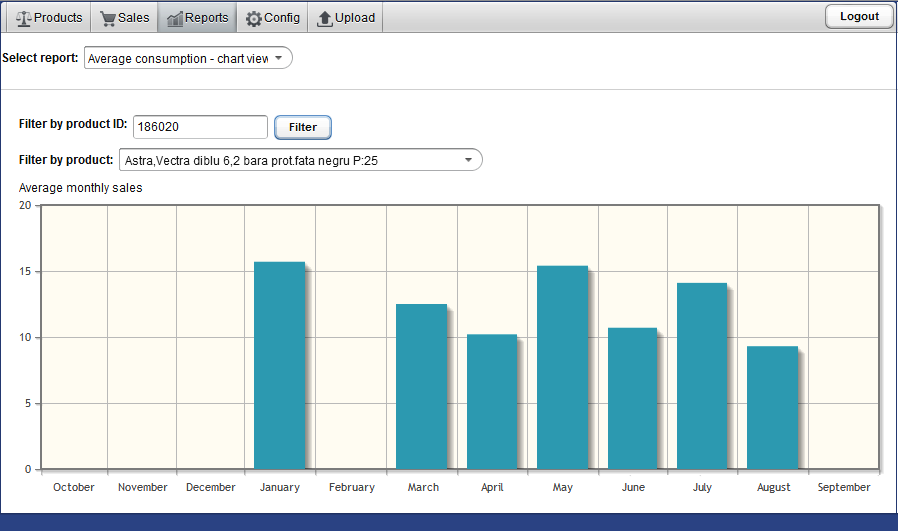The image size is (898, 531).
Task: Click the July bar in the chart
Action: (702, 376)
